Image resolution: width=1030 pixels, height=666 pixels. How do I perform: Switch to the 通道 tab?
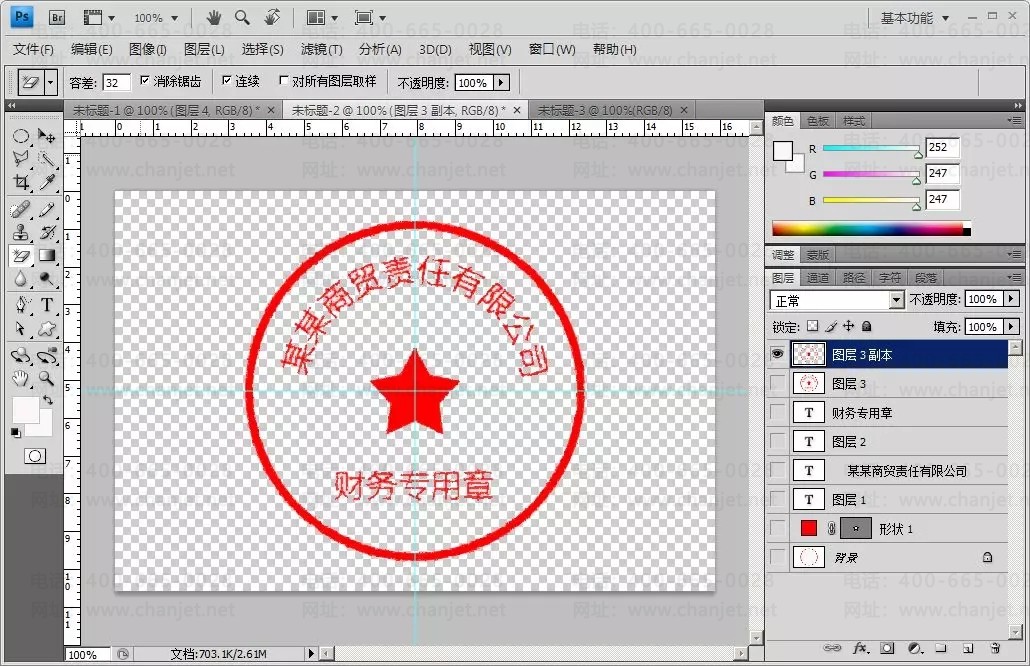pyautogui.click(x=818, y=278)
